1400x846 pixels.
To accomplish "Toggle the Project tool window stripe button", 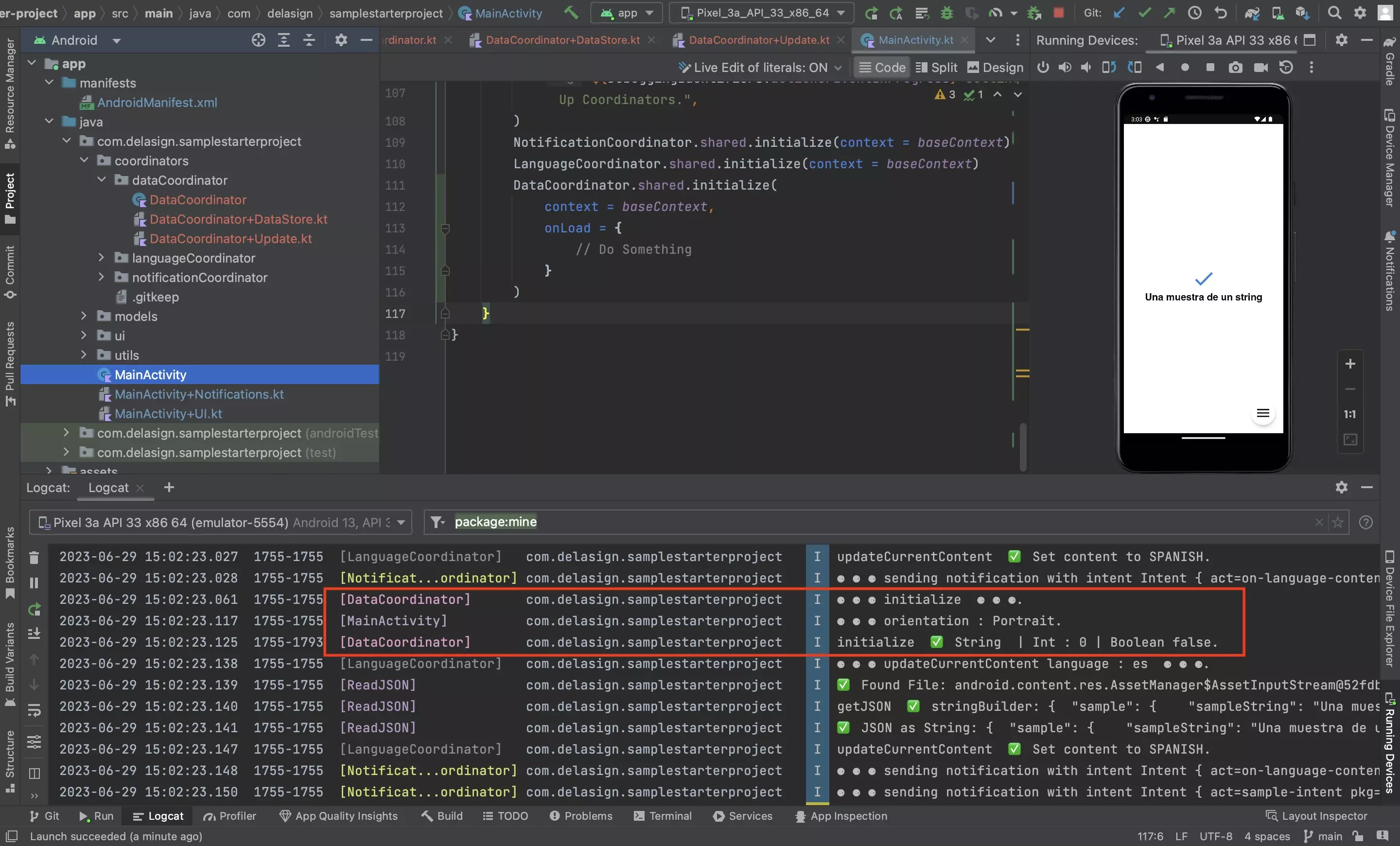I will click(10, 198).
